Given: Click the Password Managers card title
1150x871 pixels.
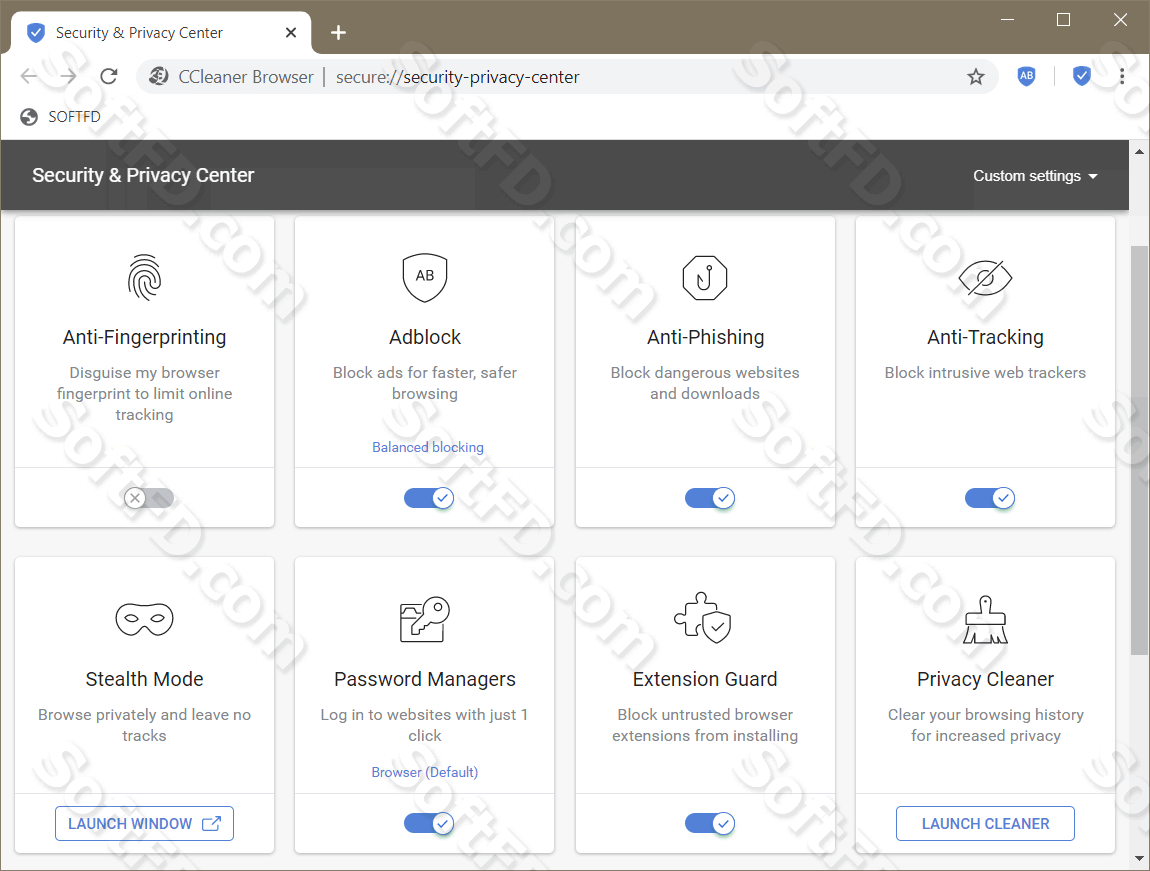Looking at the screenshot, I should (425, 679).
